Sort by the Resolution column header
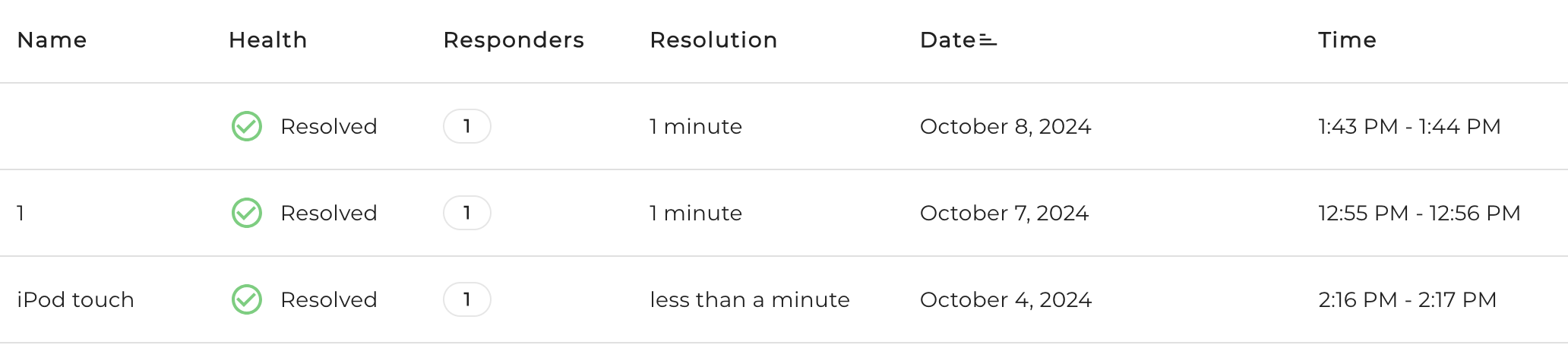The width and height of the screenshot is (1568, 345). click(714, 40)
